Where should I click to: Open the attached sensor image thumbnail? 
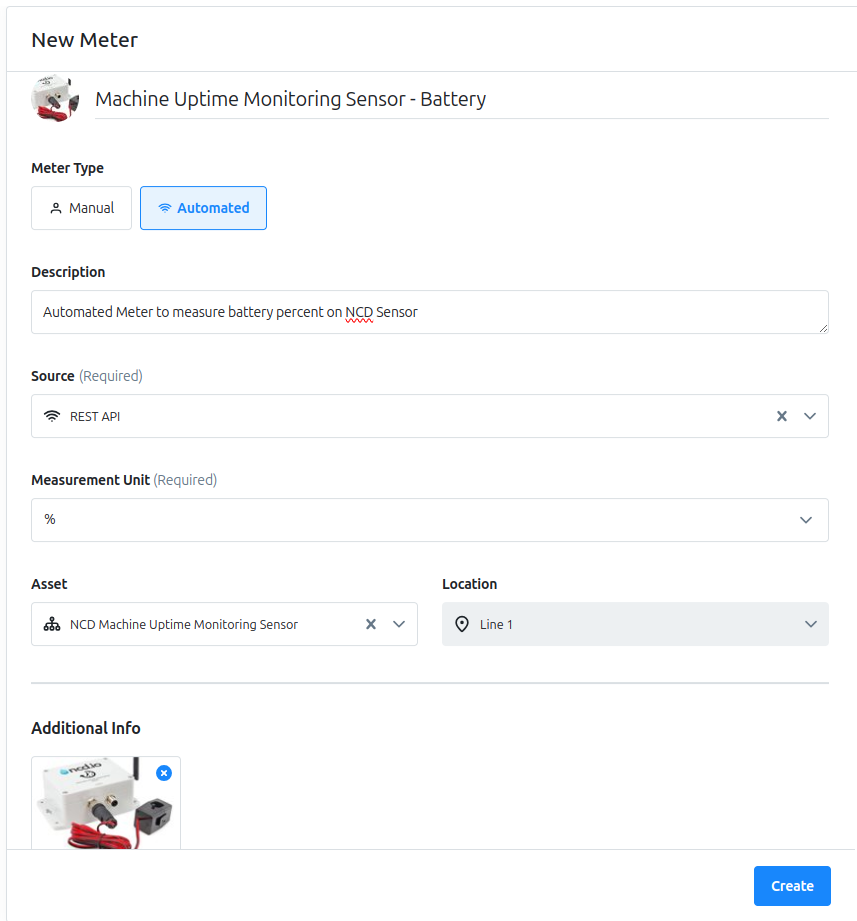click(106, 802)
